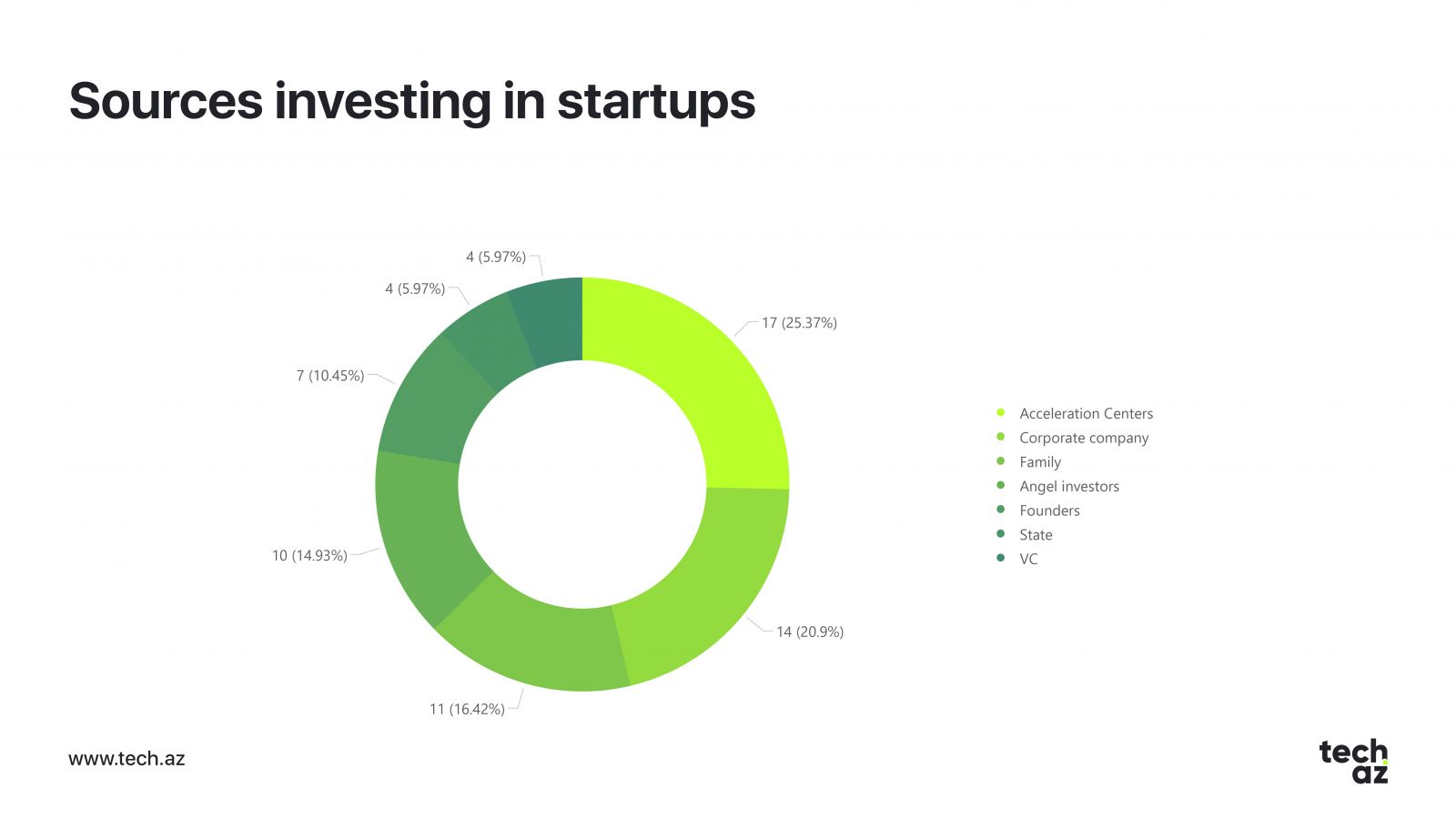Click the 10 (14.93%) data label

[x=309, y=555]
